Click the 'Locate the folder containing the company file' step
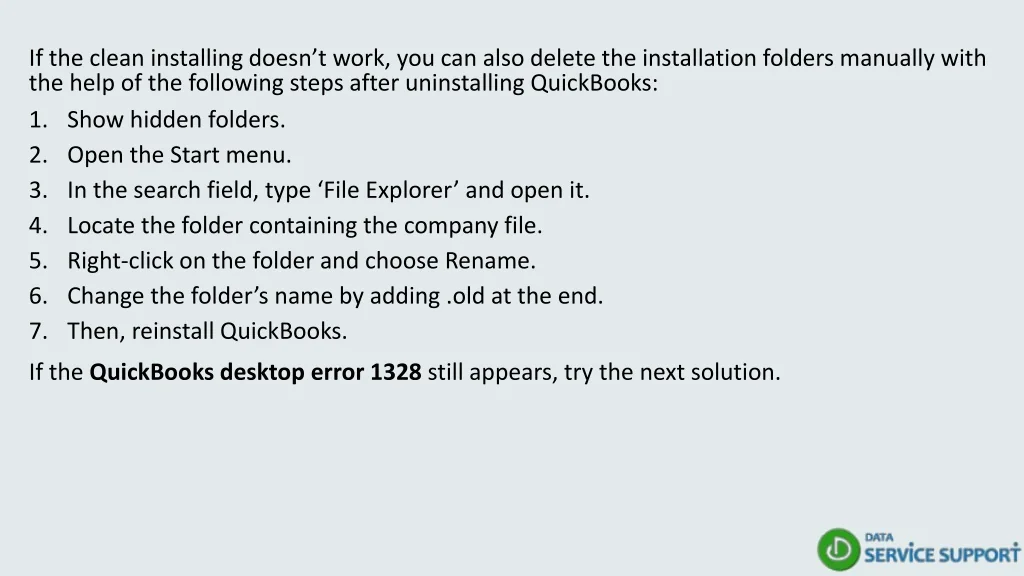 304,226
